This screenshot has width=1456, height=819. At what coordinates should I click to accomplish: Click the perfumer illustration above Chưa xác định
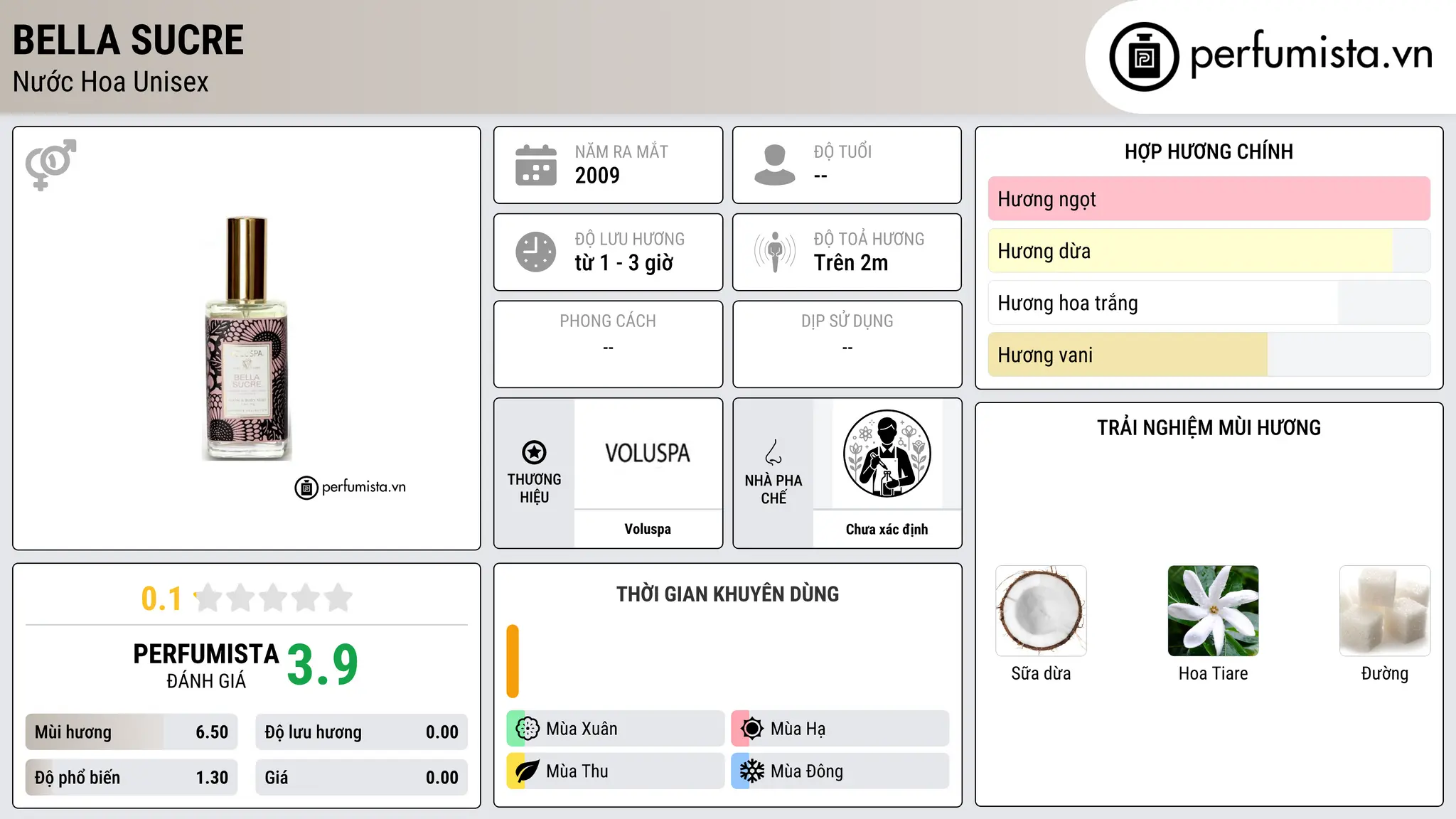(x=887, y=454)
